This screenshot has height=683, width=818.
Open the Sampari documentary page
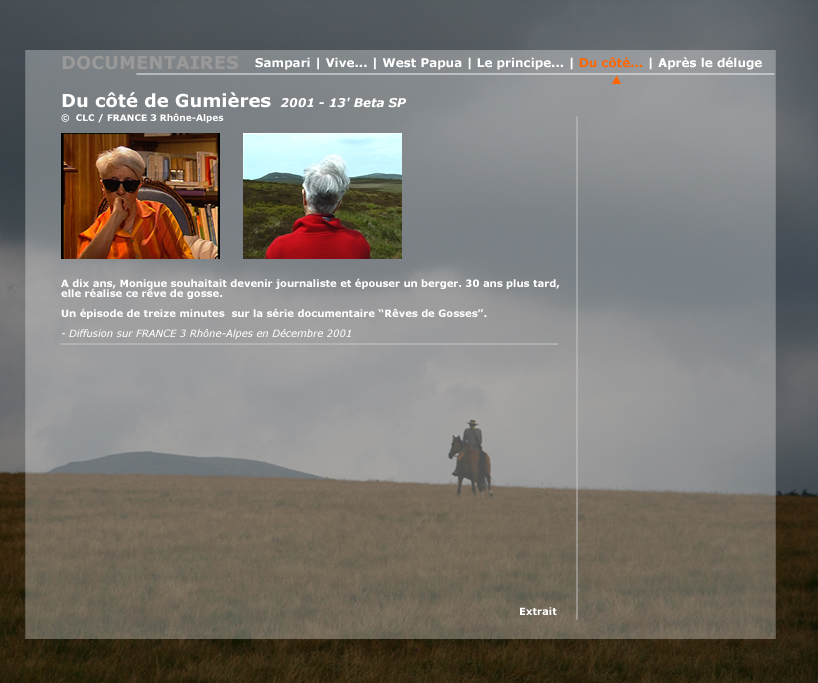tap(282, 63)
